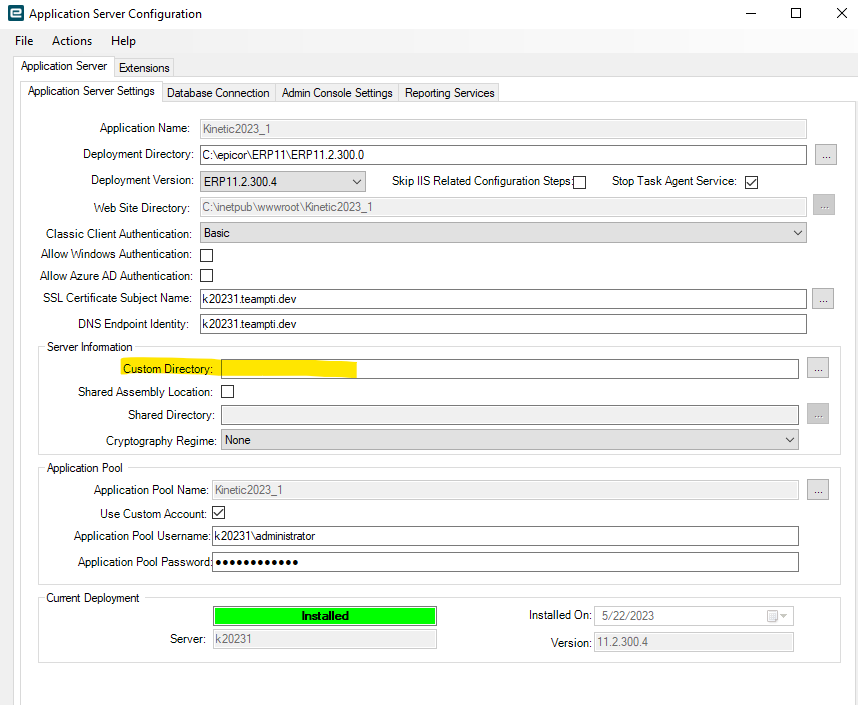Open the Actions menu
The height and width of the screenshot is (705, 858).
pyautogui.click(x=72, y=41)
